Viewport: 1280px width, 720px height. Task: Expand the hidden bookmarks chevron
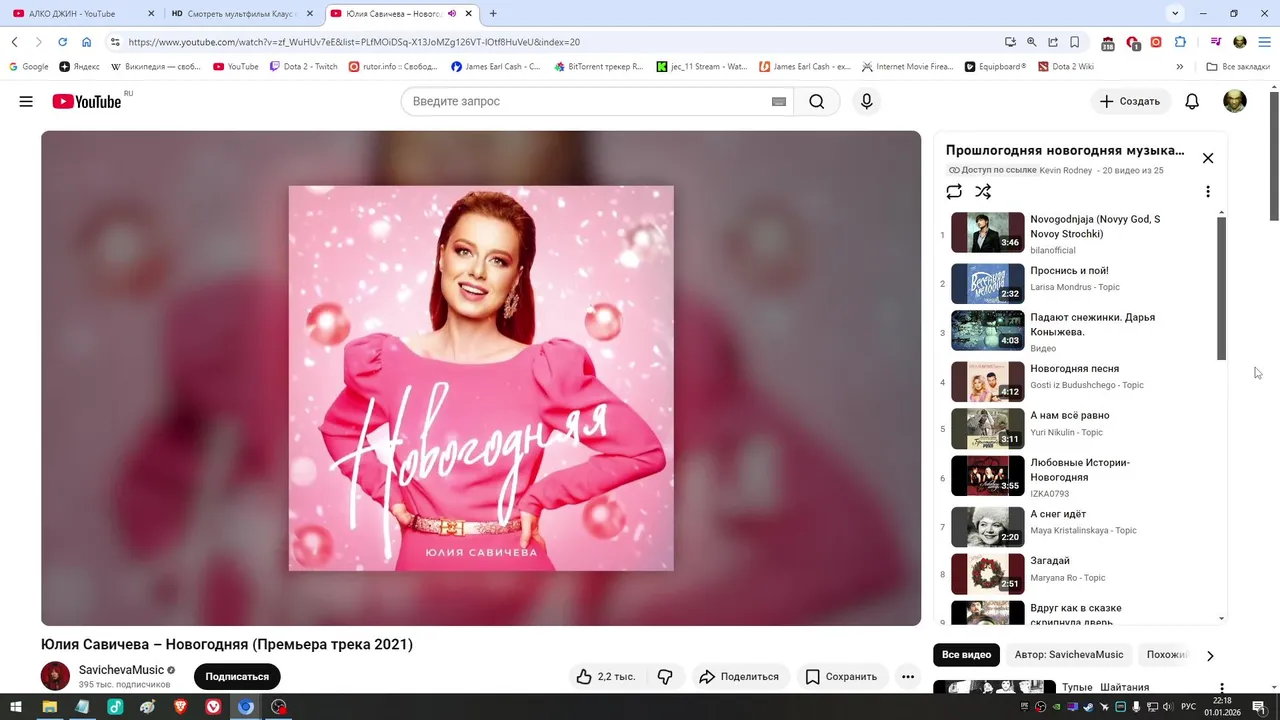click(x=1180, y=67)
